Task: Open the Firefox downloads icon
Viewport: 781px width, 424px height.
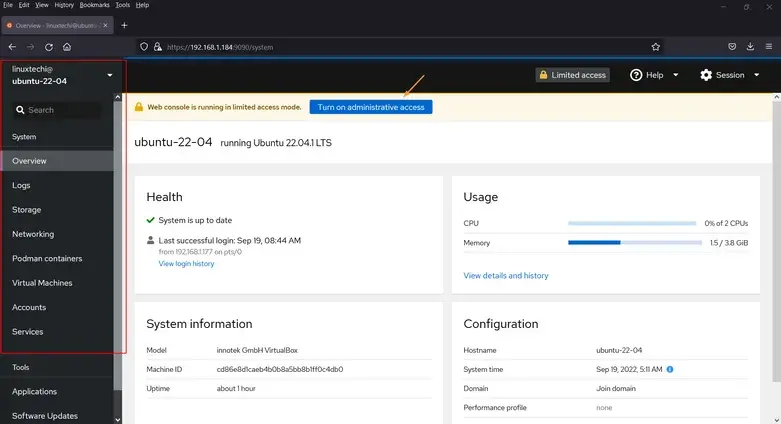Action: pyautogui.click(x=750, y=46)
